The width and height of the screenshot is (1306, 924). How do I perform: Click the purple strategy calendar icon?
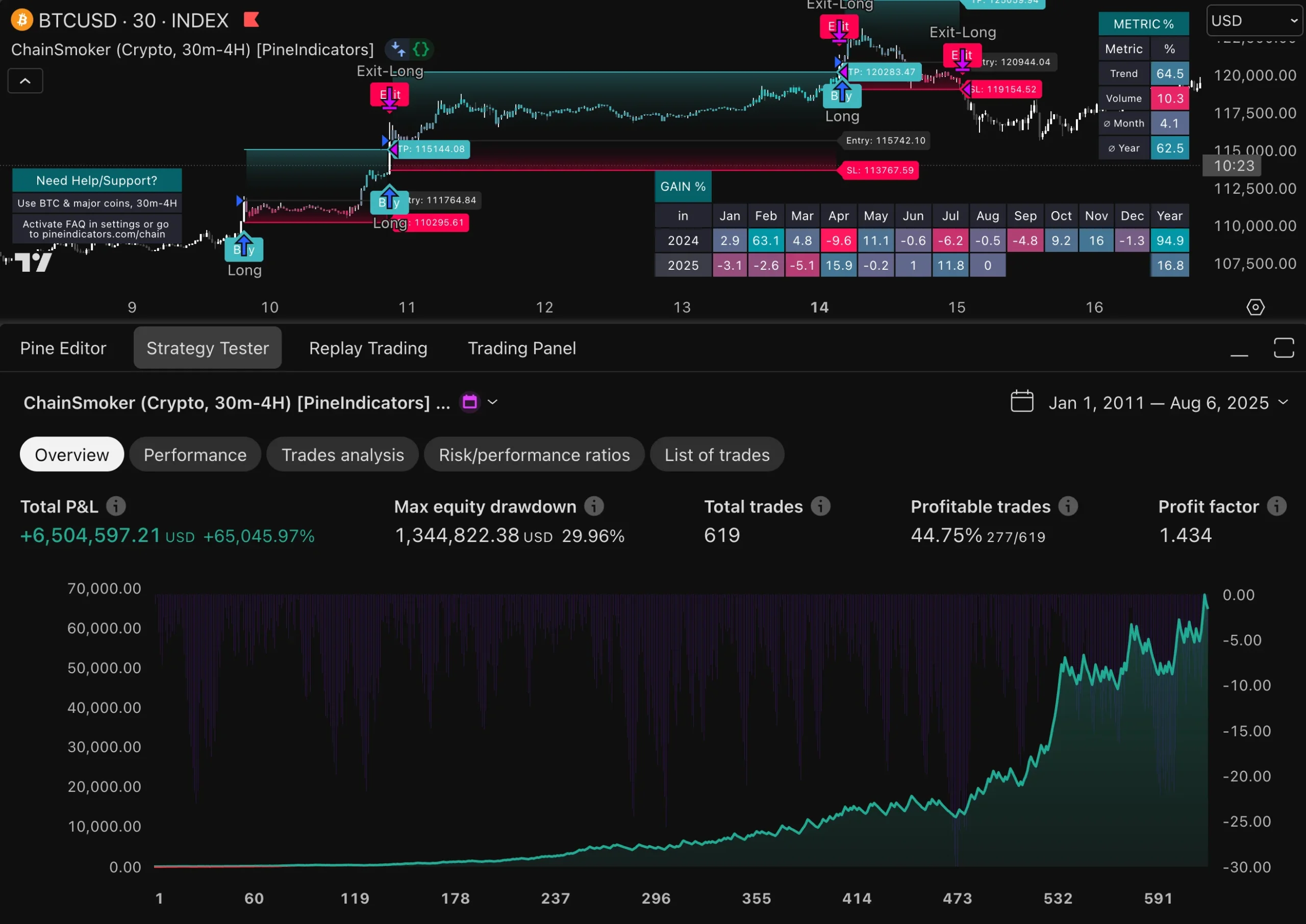point(469,402)
